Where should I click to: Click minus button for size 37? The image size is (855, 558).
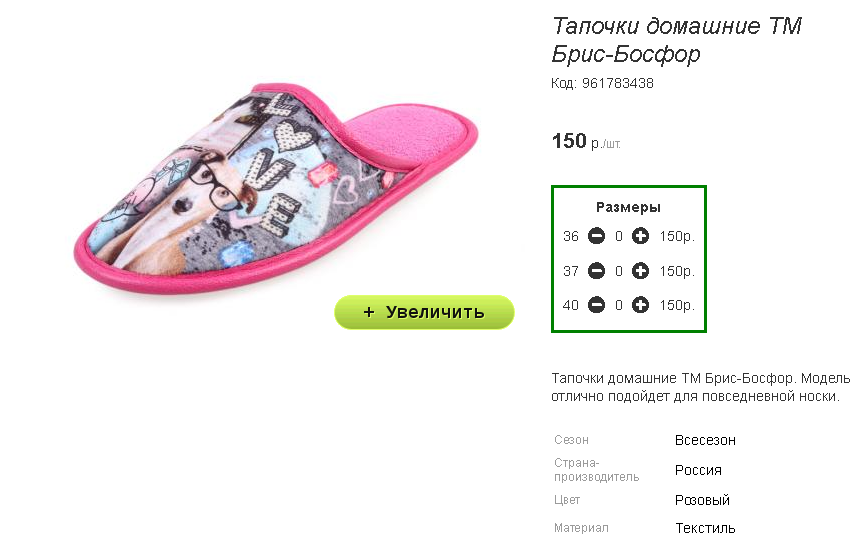[596, 271]
